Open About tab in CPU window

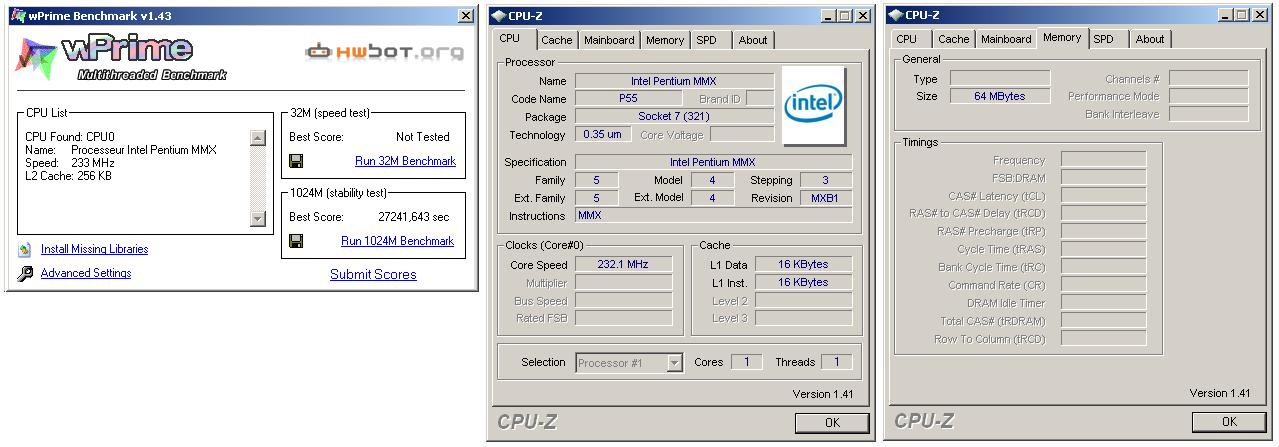tap(753, 40)
